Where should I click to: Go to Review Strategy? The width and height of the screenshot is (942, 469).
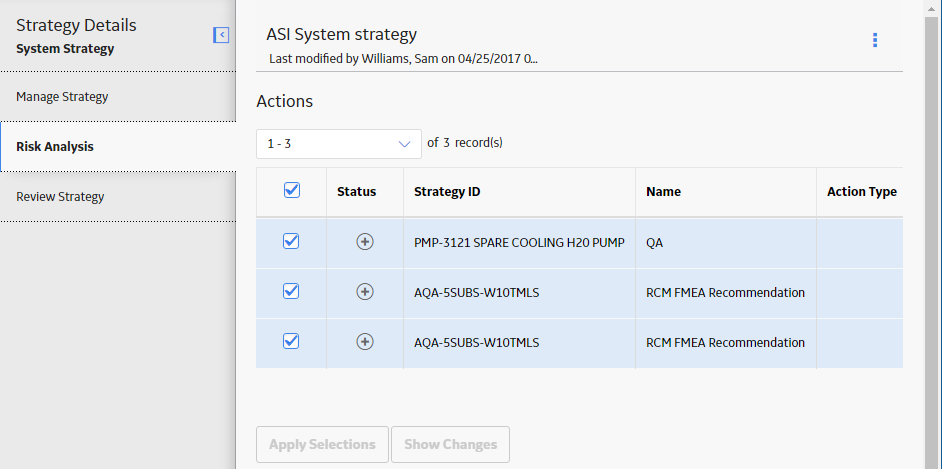118,196
